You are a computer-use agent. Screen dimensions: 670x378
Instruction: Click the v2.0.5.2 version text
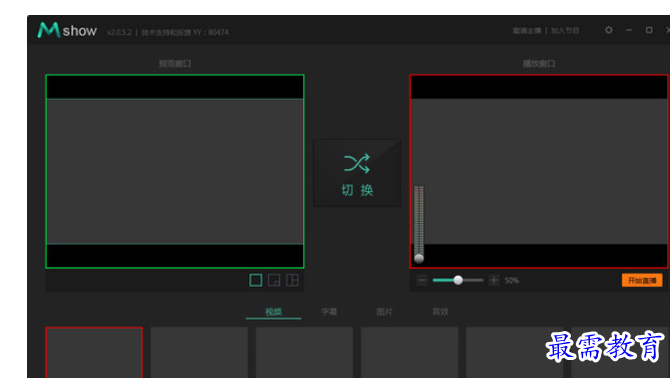point(119,32)
